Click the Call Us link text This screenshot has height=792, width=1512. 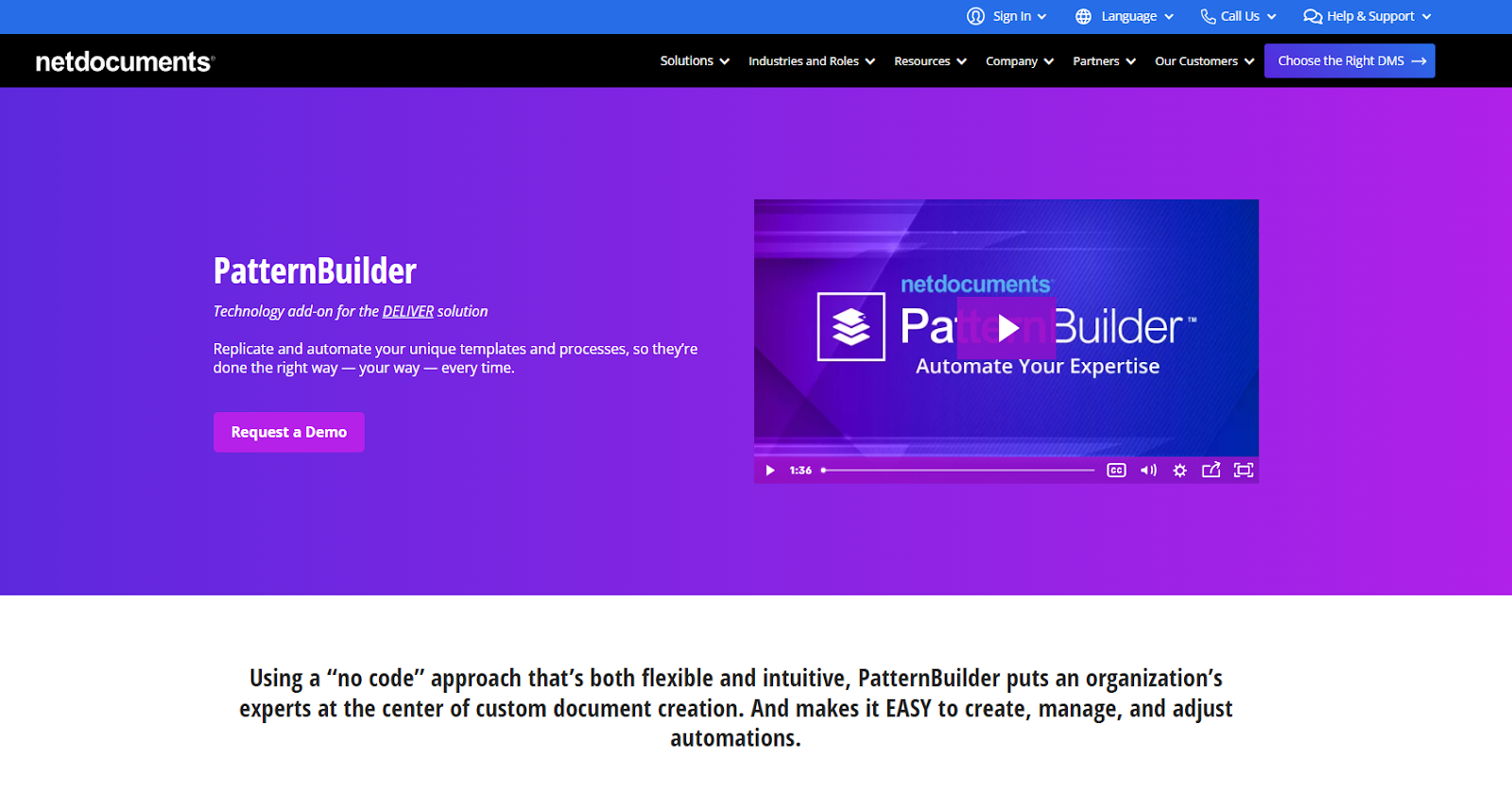1240,16
